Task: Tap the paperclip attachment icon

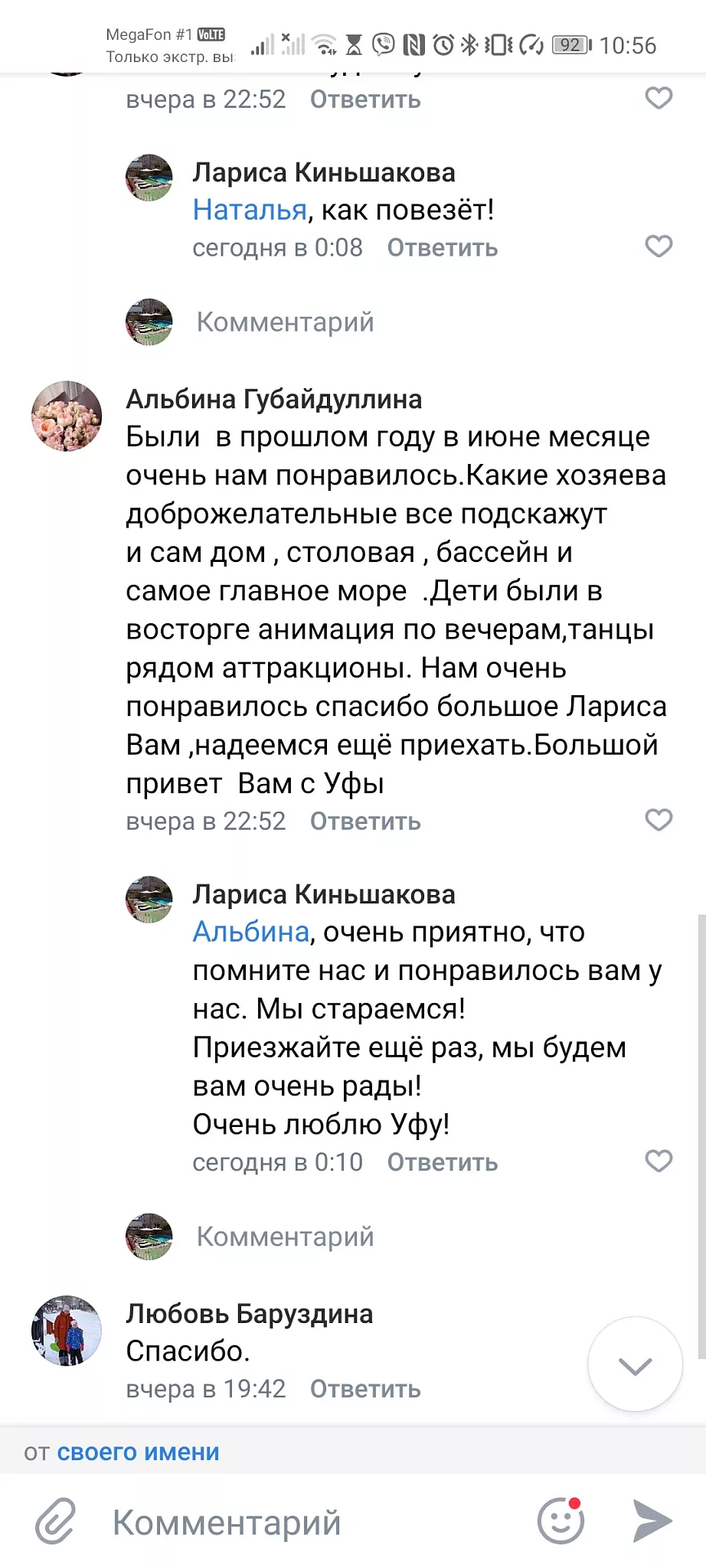Action: pyautogui.click(x=56, y=1521)
